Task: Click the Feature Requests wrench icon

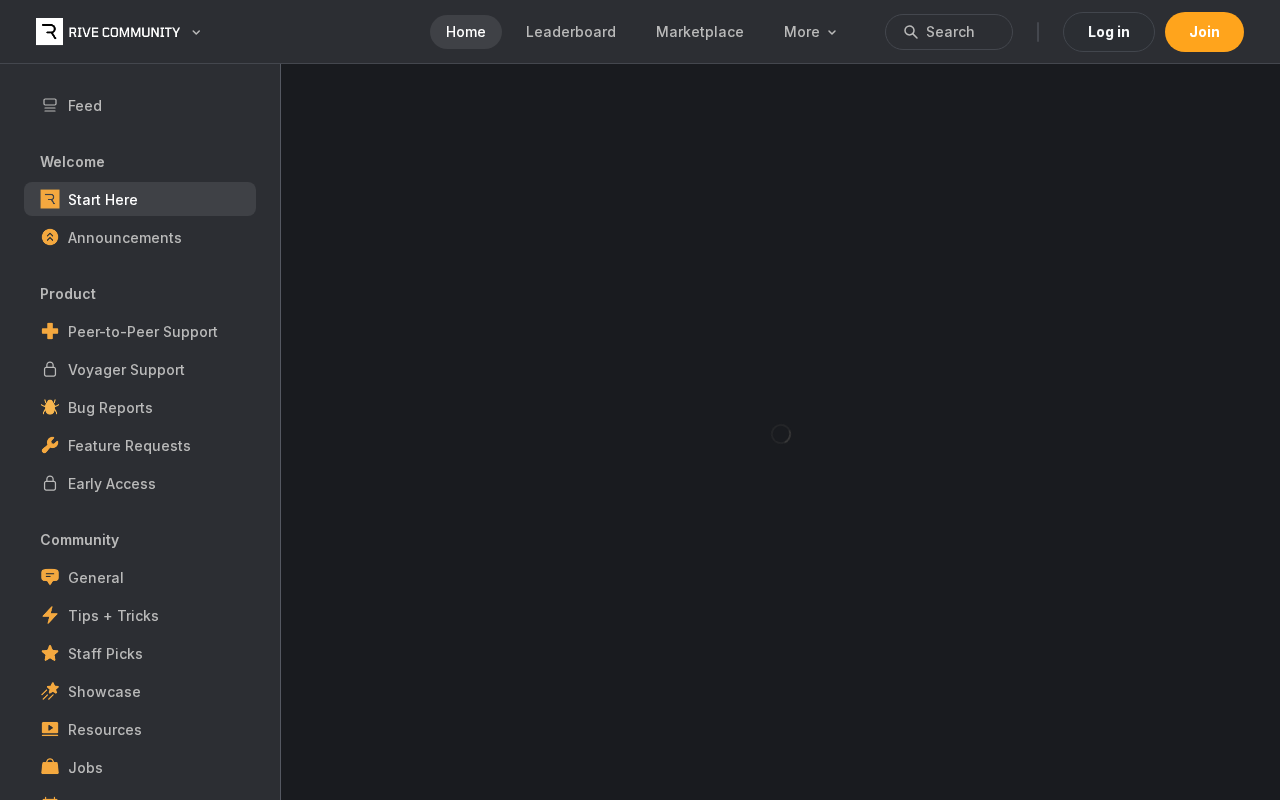Action: pyautogui.click(x=50, y=445)
